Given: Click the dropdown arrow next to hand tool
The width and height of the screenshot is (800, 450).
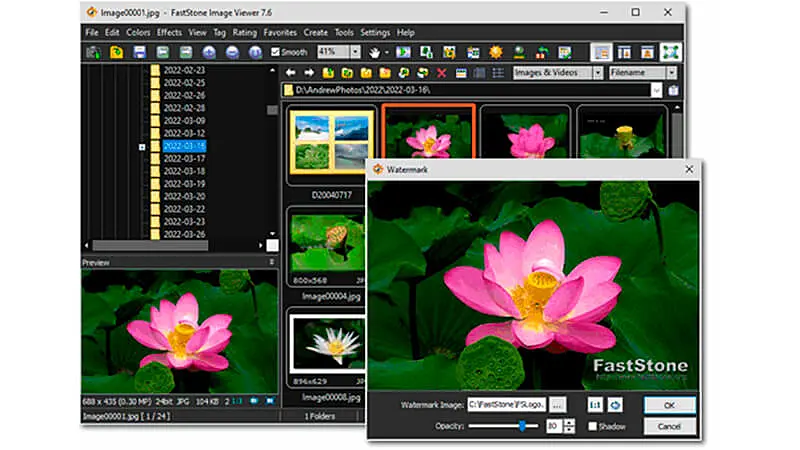Looking at the screenshot, I should point(387,53).
